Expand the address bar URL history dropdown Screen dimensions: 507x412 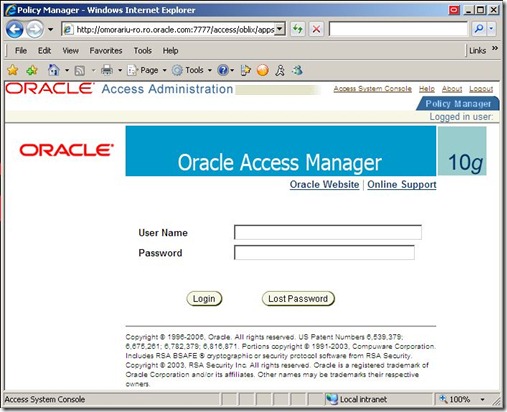pyautogui.click(x=281, y=29)
